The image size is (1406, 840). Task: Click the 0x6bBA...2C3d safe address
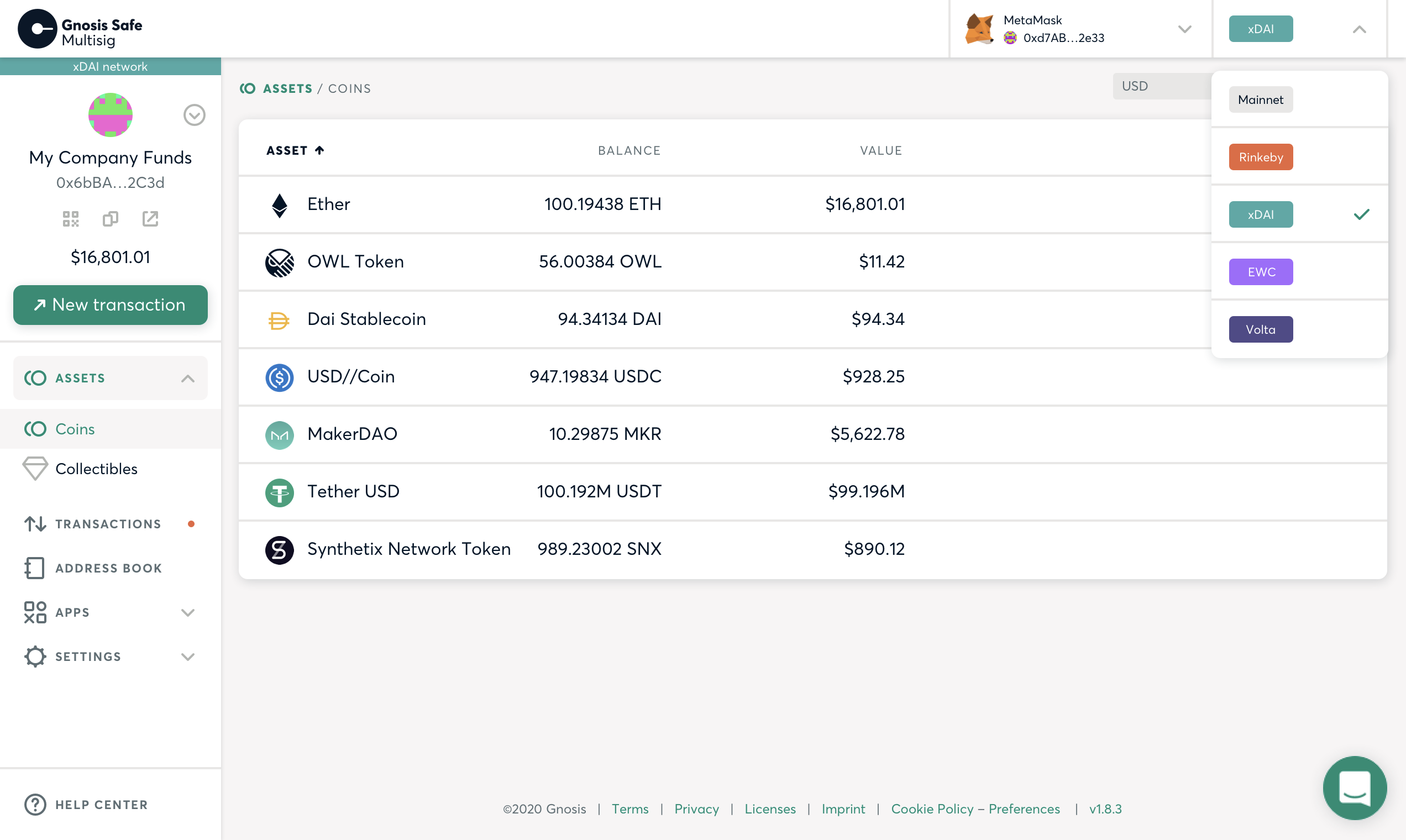pos(111,183)
